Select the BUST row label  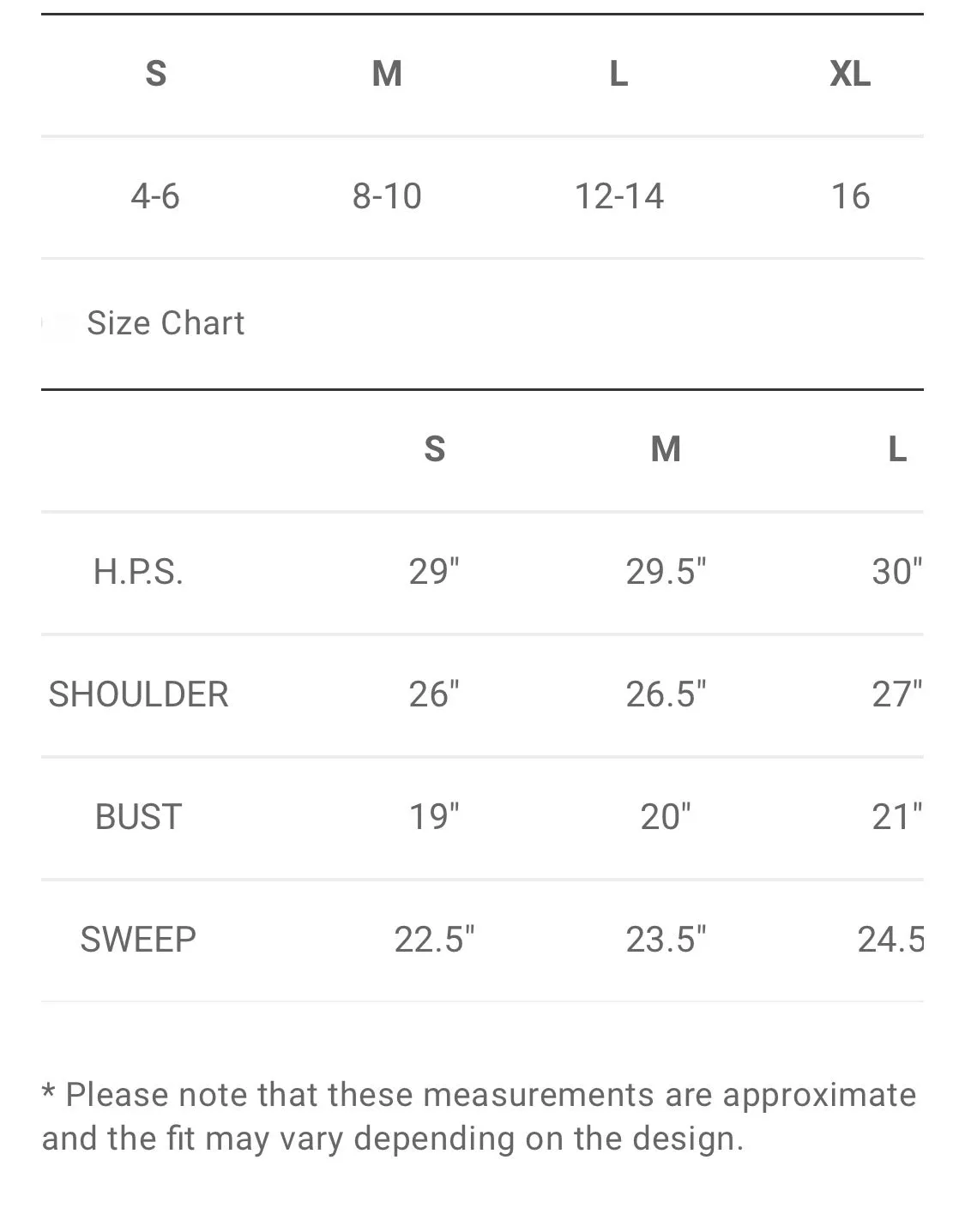pyautogui.click(x=138, y=817)
